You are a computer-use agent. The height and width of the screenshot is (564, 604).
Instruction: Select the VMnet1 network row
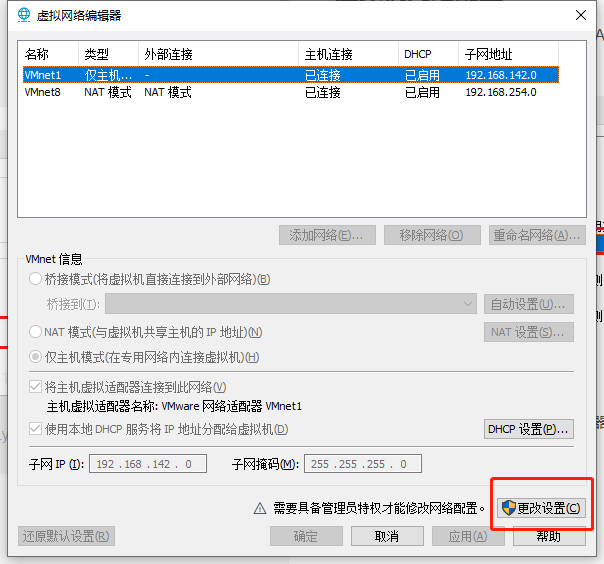click(x=291, y=75)
